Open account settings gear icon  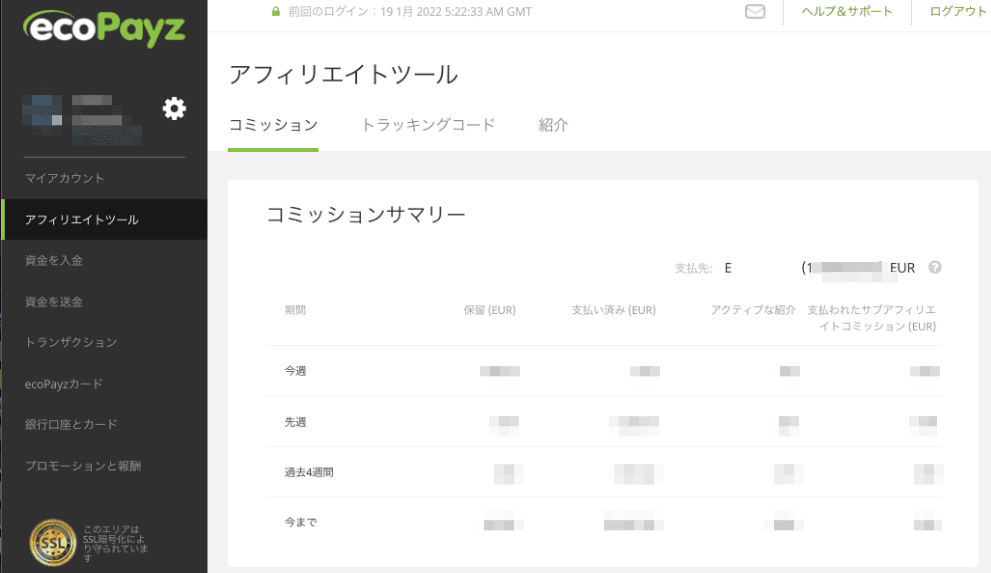pyautogui.click(x=174, y=109)
